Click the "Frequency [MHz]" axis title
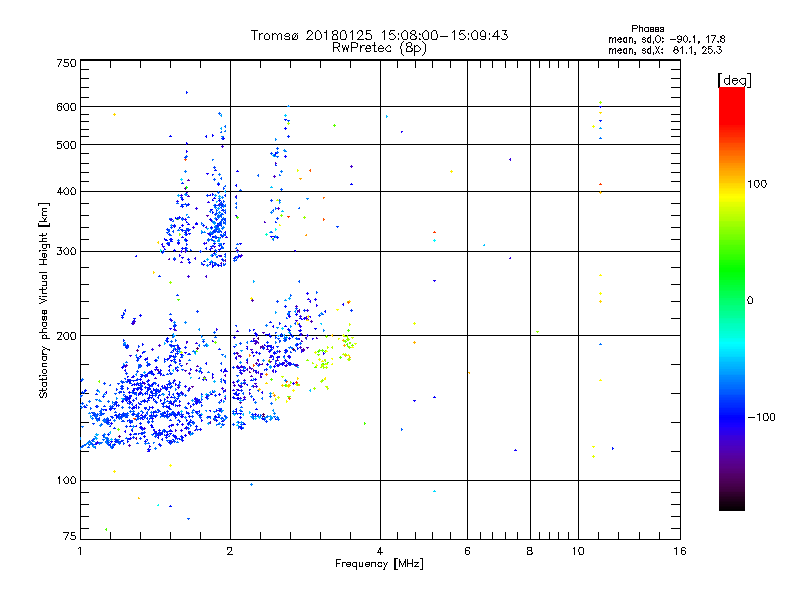The image size is (800, 600). coord(379,564)
